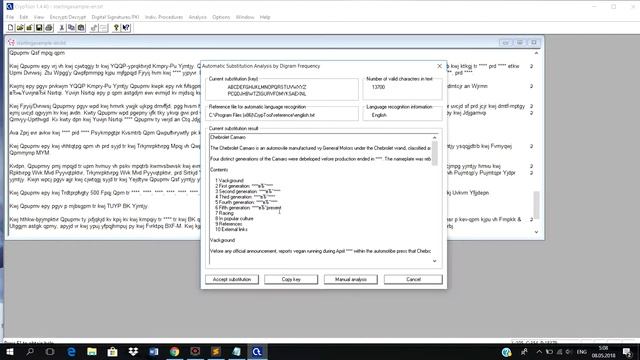Click the taskbar clock and date
This screenshot has width=640, height=360.
tap(604, 352)
